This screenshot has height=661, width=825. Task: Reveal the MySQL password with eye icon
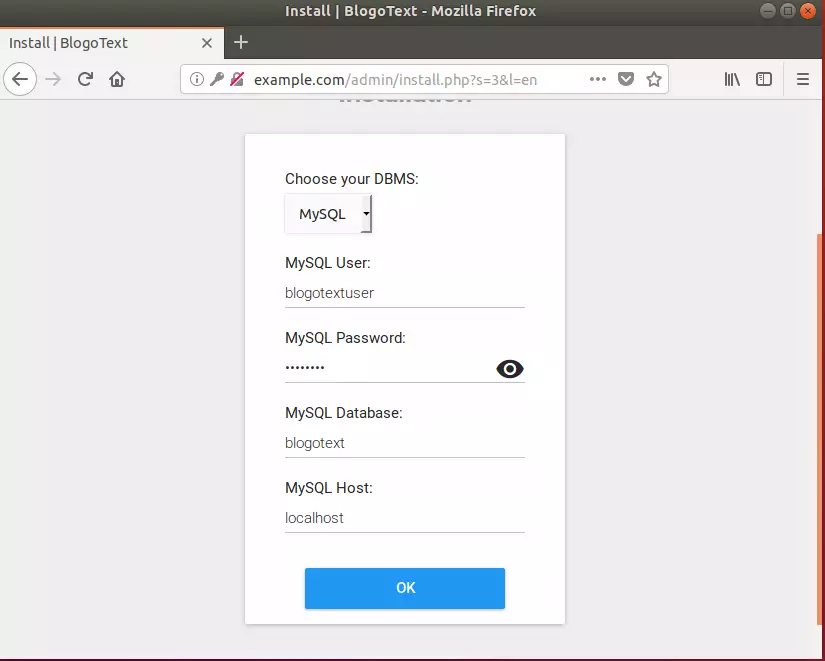point(510,369)
